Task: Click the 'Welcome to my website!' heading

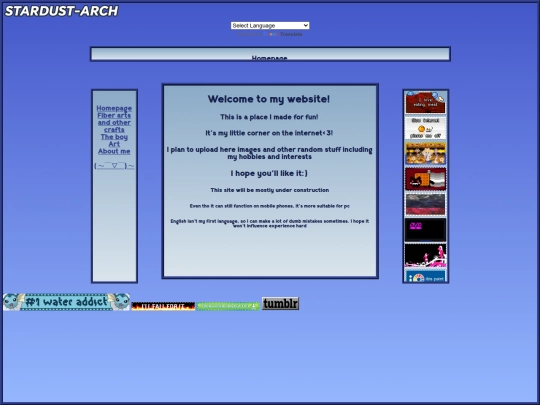Action: click(269, 99)
